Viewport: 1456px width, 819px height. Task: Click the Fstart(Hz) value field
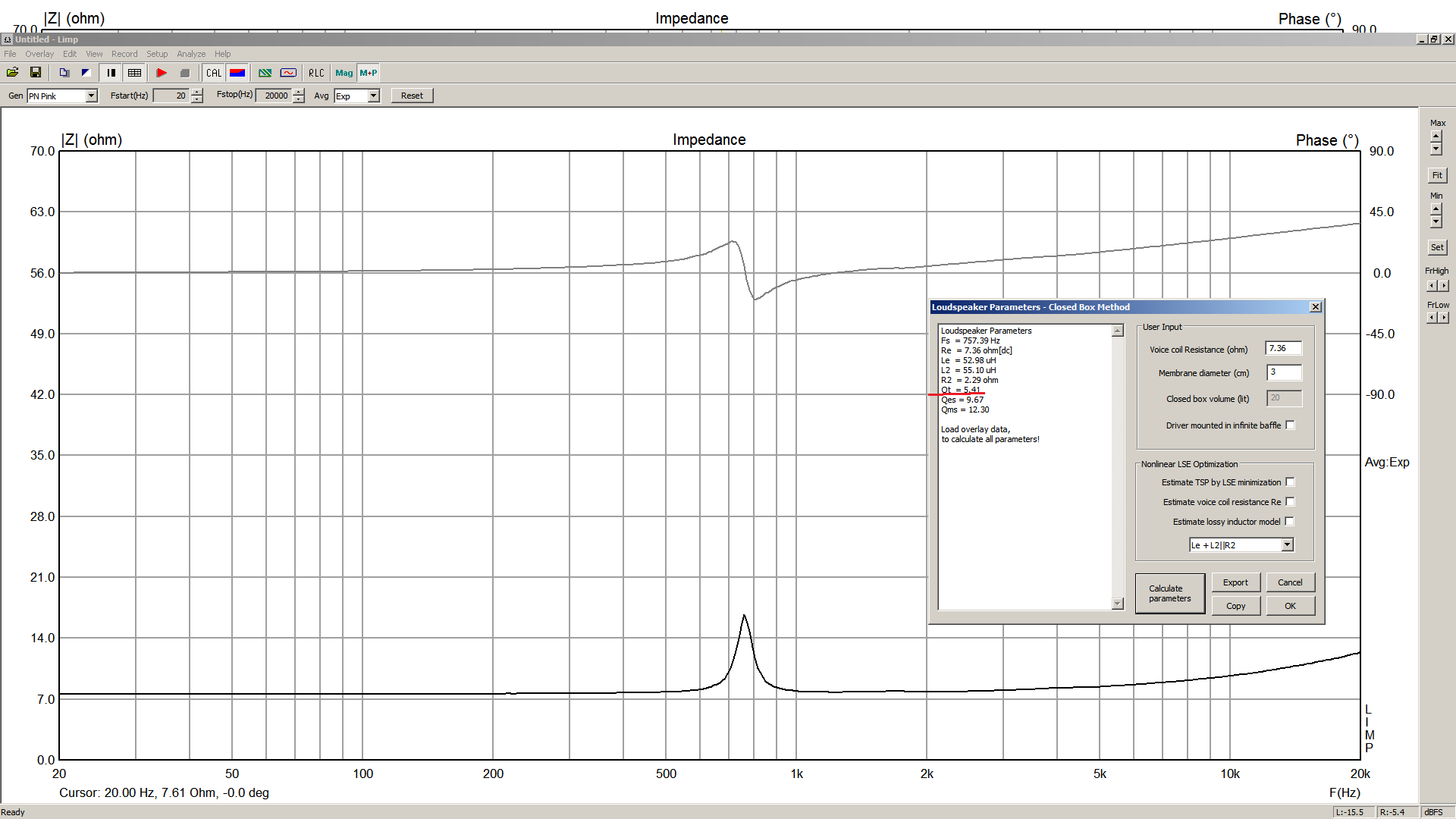(171, 96)
